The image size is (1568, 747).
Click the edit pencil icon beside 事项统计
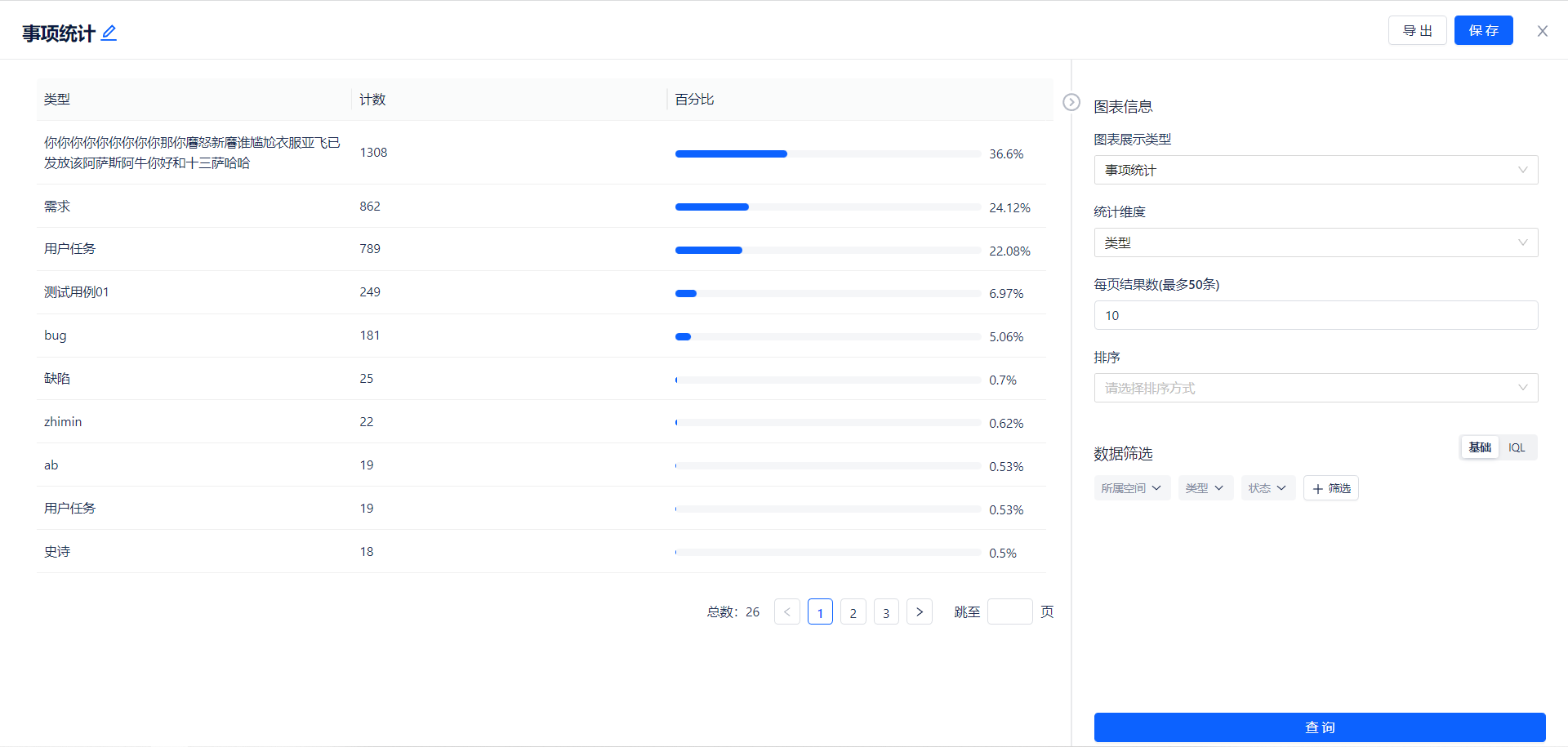pos(109,33)
